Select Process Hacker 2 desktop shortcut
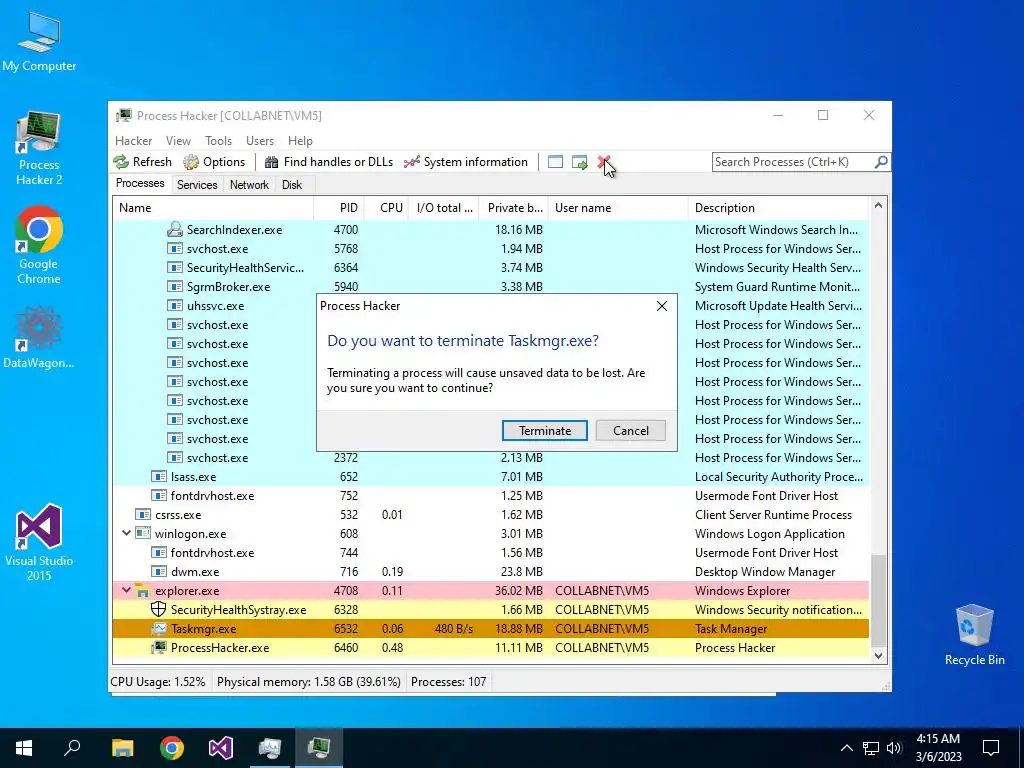The width and height of the screenshot is (1024, 768). click(39, 148)
